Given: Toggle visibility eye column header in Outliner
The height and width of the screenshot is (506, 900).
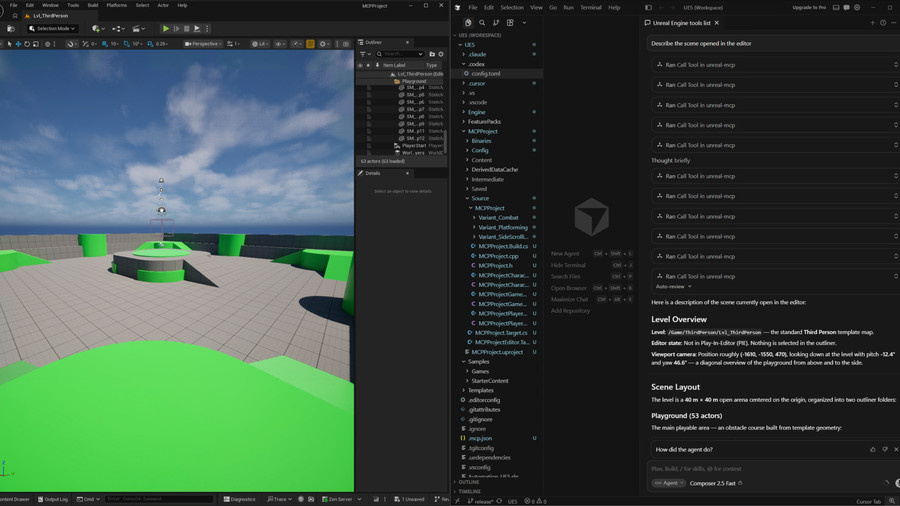Looking at the screenshot, I should coord(360,65).
